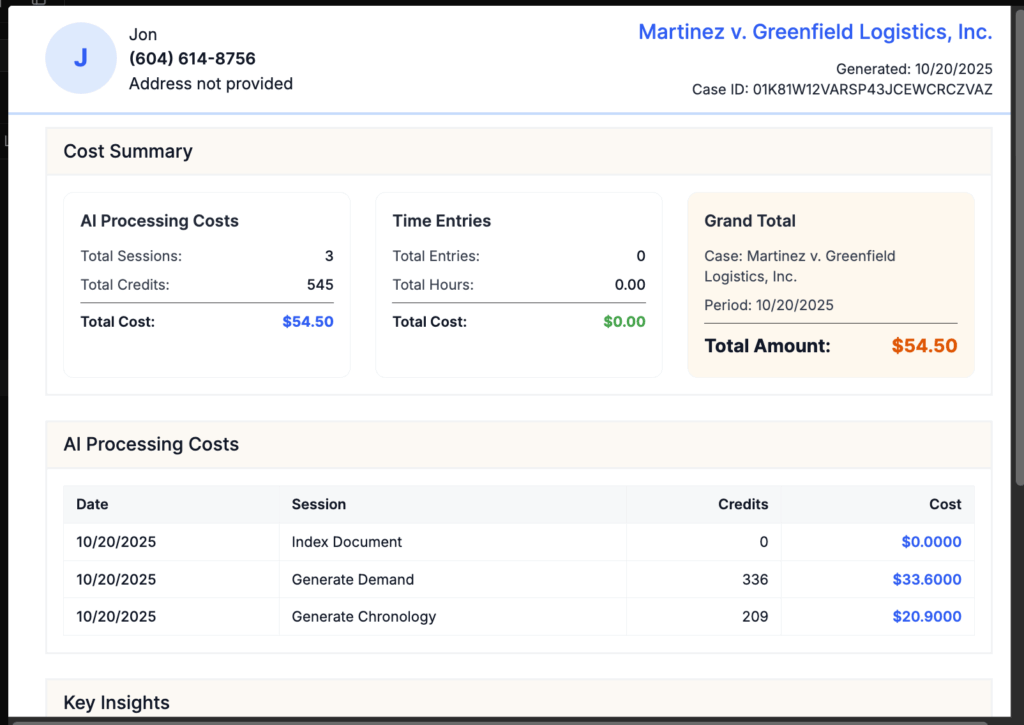The image size is (1024, 725).
Task: Click the Cost Summary section header
Action: click(128, 151)
